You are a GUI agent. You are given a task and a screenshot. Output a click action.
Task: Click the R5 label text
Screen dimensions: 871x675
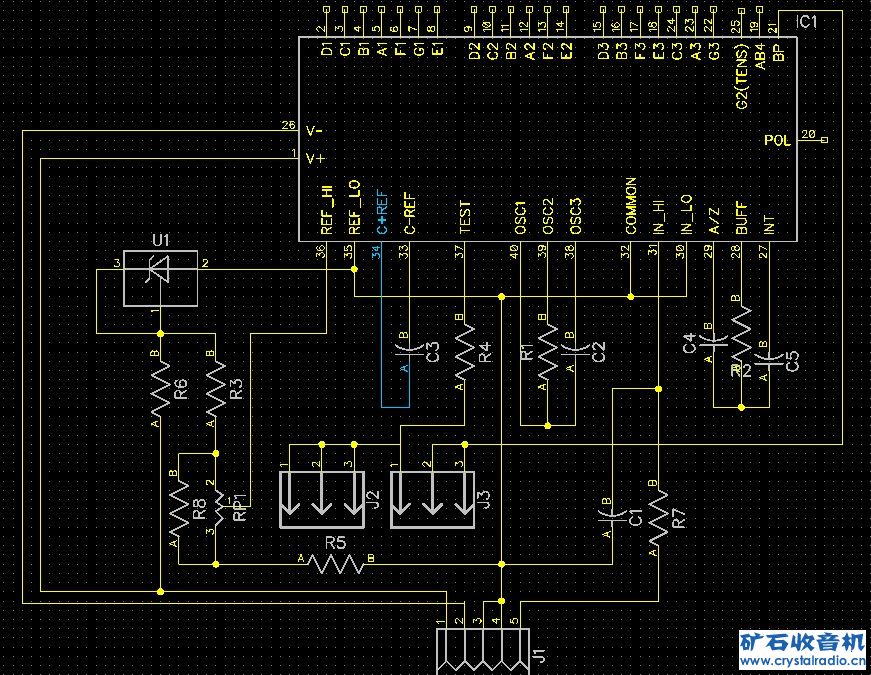click(x=335, y=543)
